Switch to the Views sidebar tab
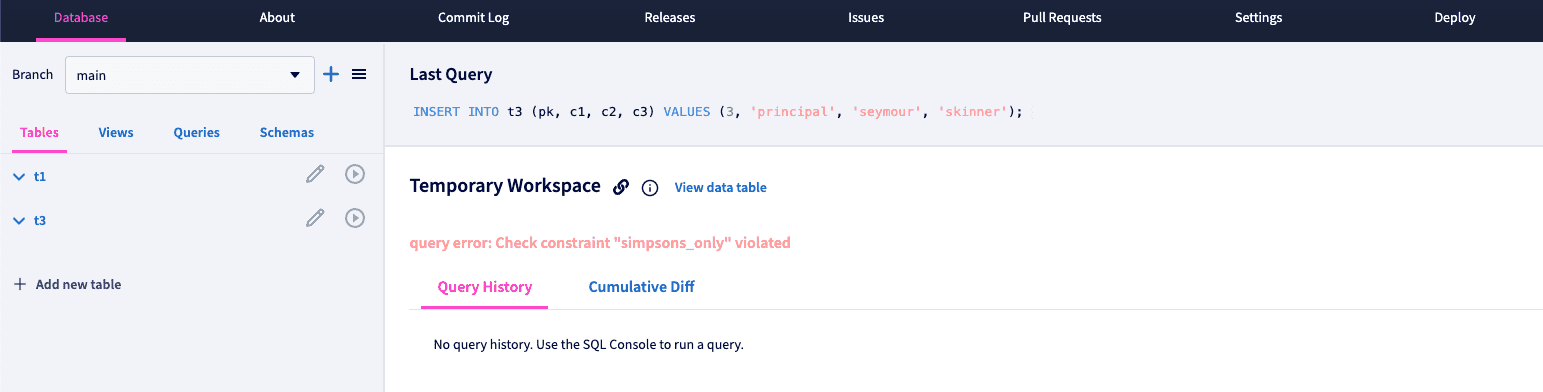This screenshot has height=392, width=1543. [x=116, y=132]
